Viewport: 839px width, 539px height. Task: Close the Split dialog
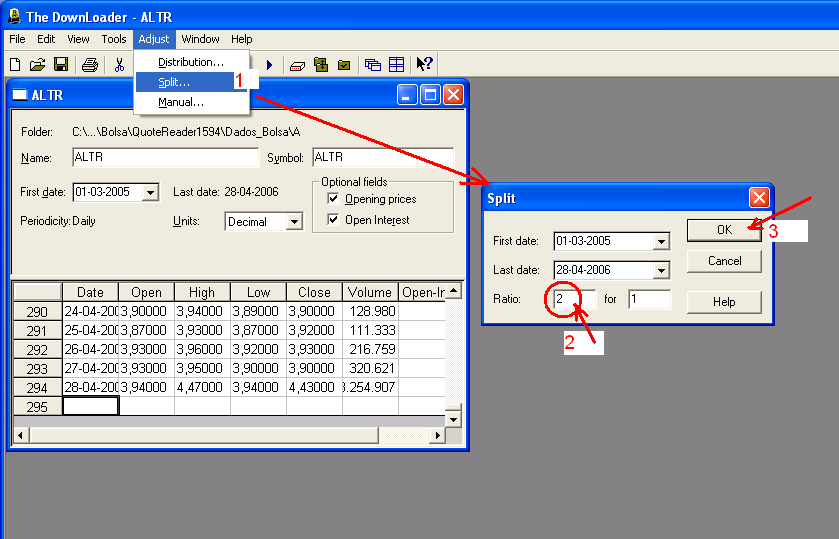pos(759,198)
